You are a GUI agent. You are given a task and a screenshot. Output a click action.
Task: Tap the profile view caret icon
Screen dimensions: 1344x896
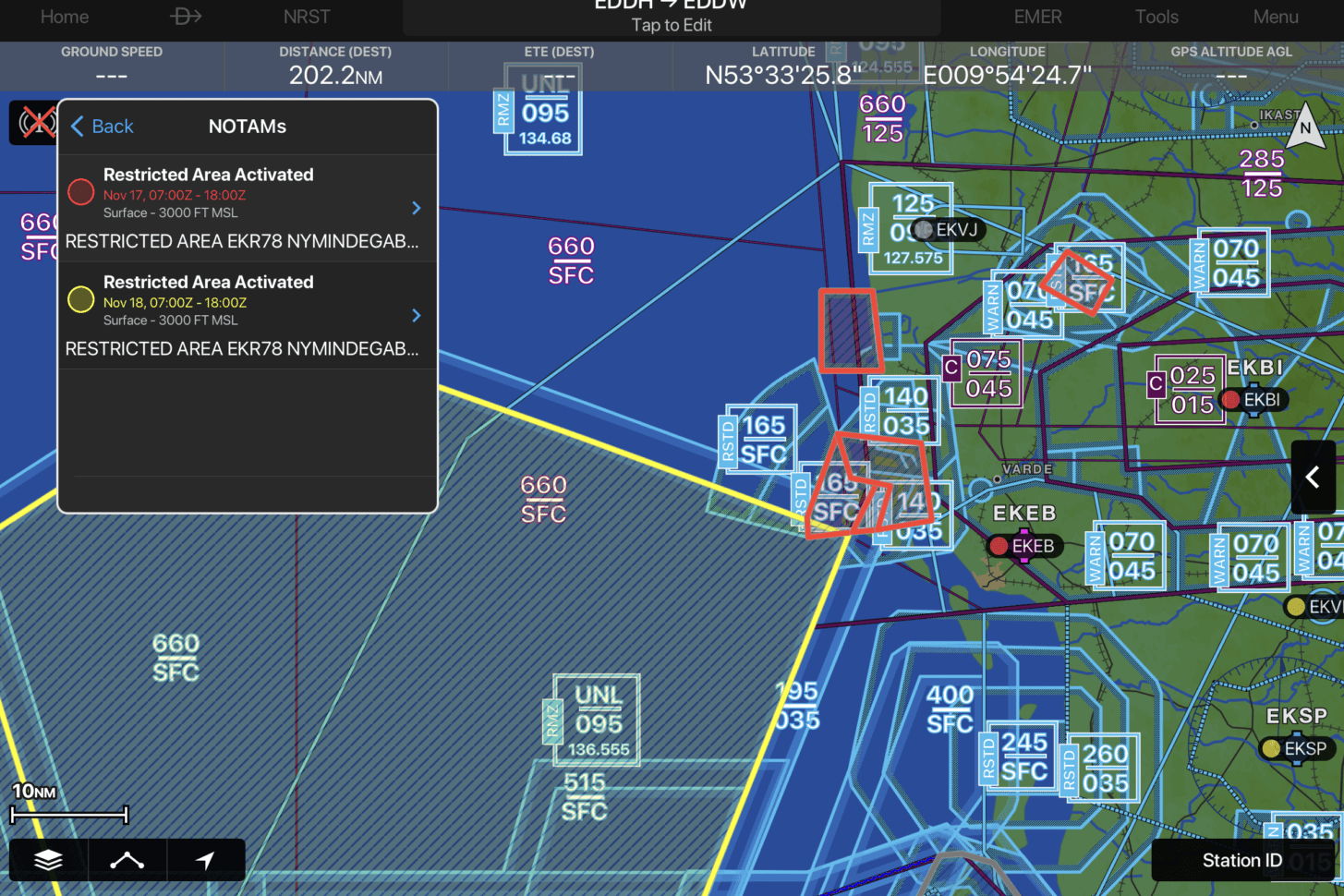click(x=127, y=860)
